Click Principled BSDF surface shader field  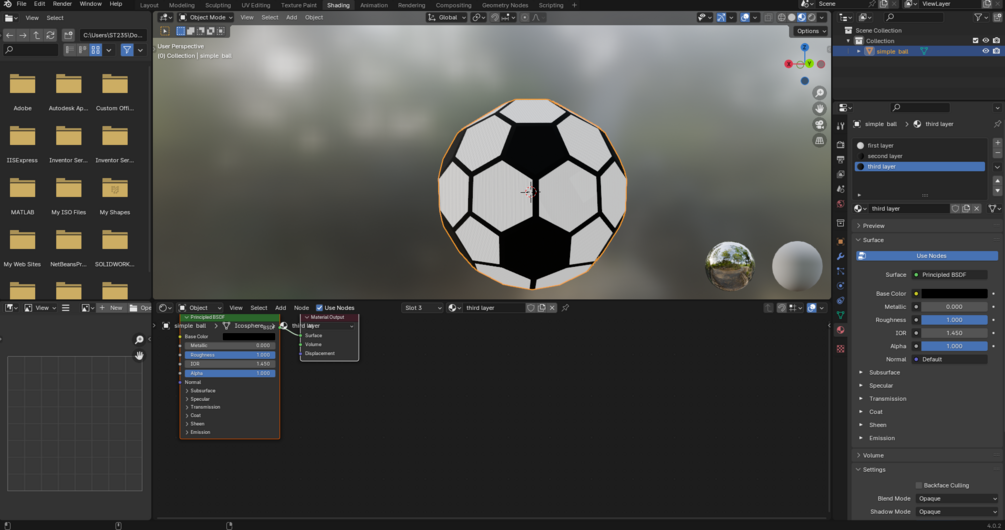950,274
